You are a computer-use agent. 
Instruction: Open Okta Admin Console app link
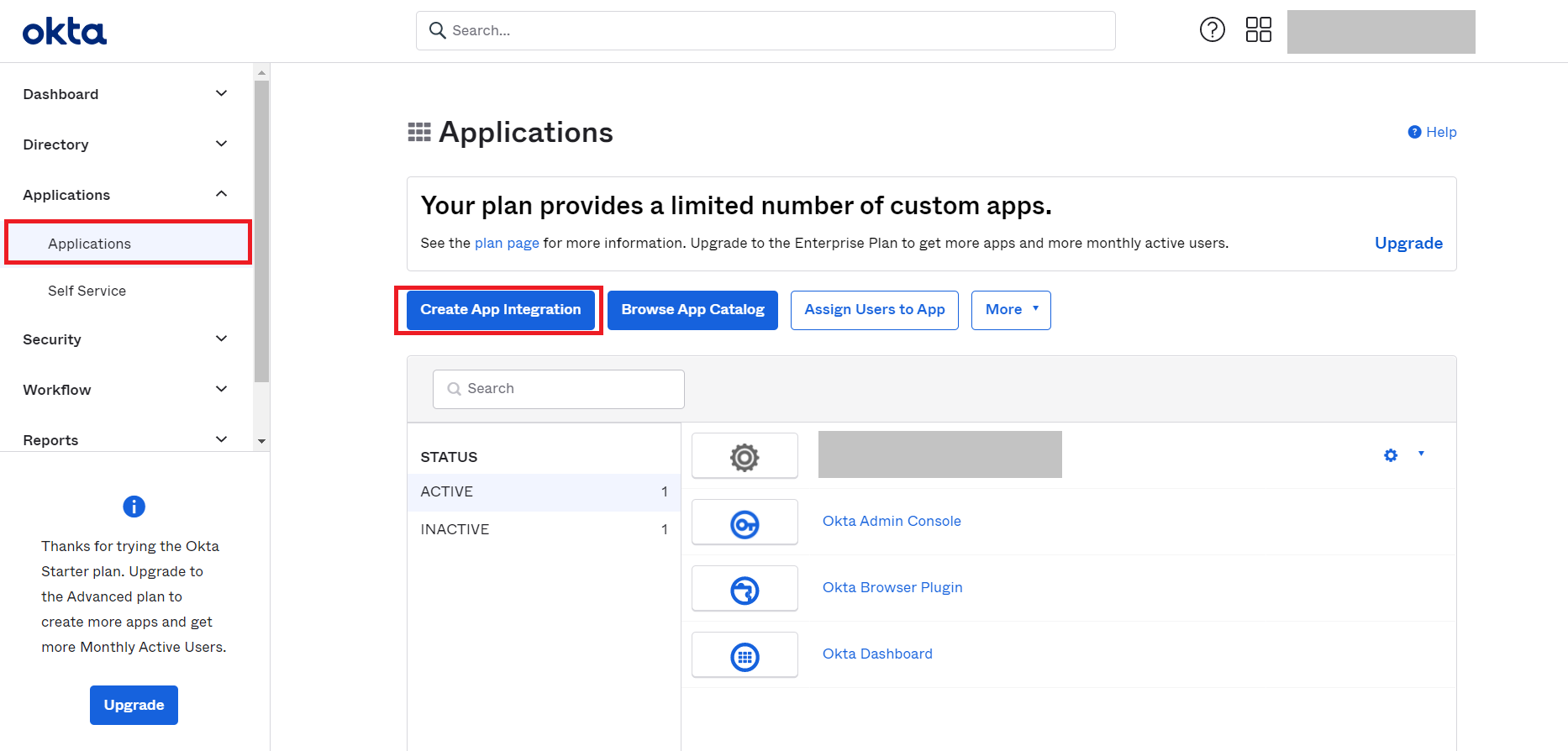(x=892, y=521)
